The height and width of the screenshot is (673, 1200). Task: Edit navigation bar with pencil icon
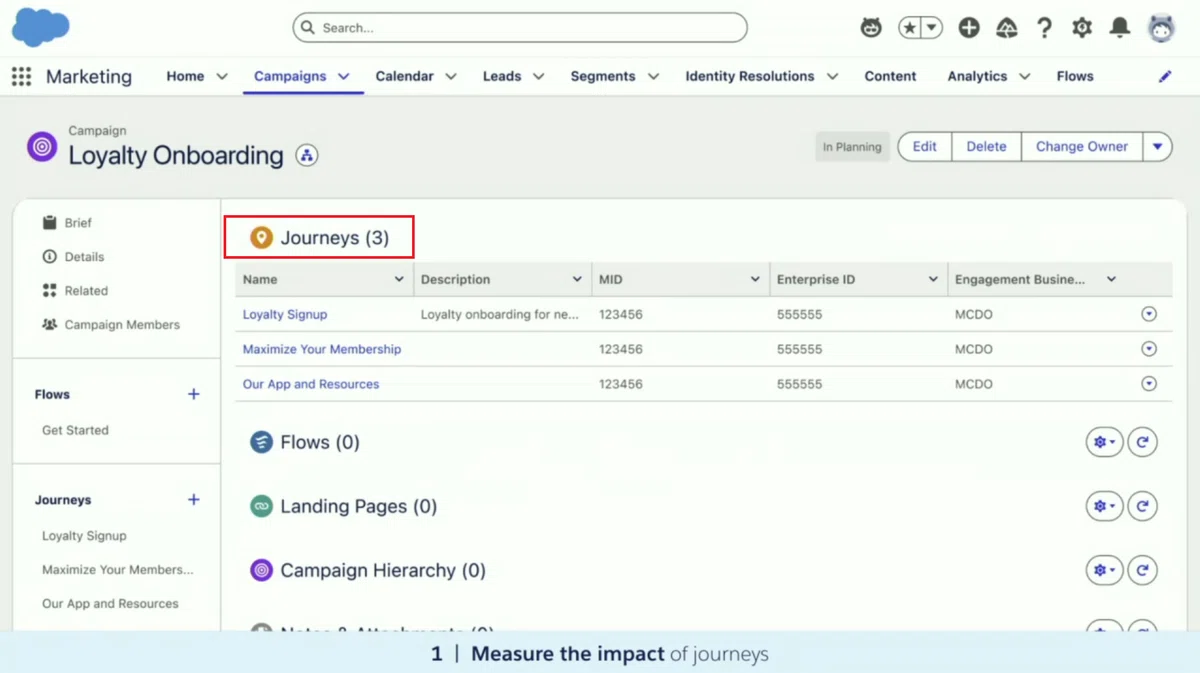click(x=1165, y=76)
